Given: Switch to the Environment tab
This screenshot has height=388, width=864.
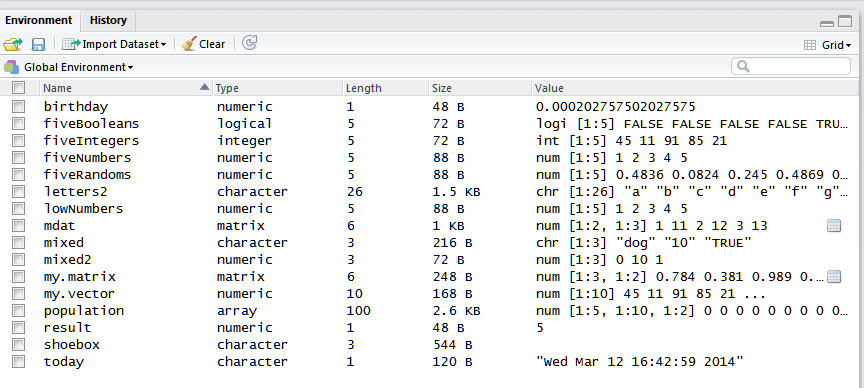Looking at the screenshot, I should pyautogui.click(x=39, y=20).
